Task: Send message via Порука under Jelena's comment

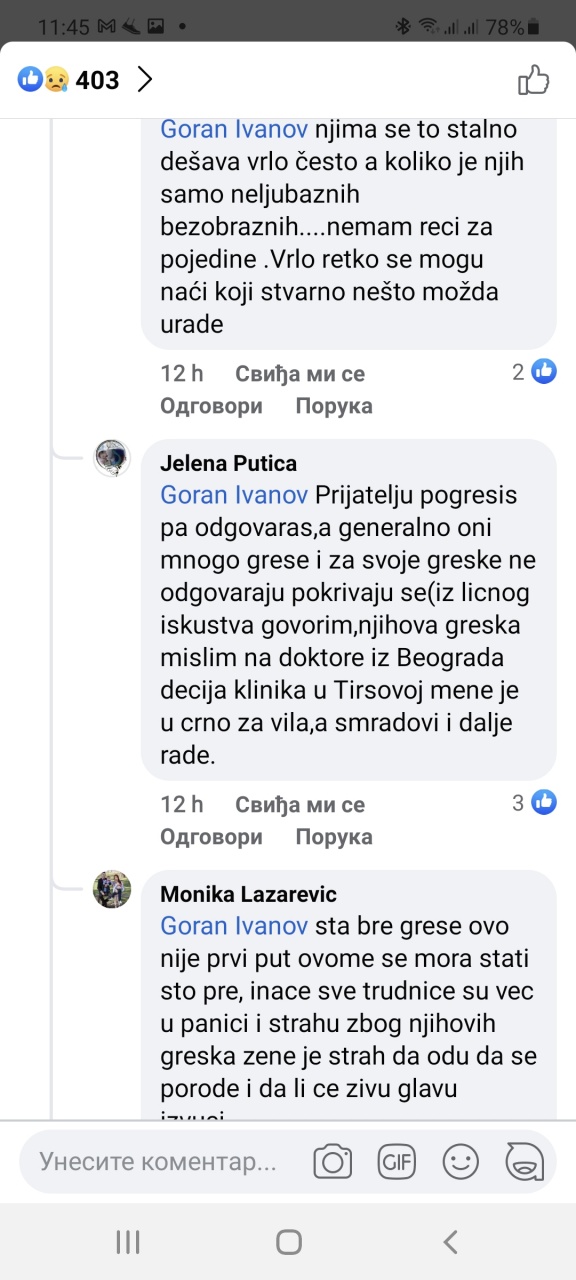Action: tap(334, 836)
